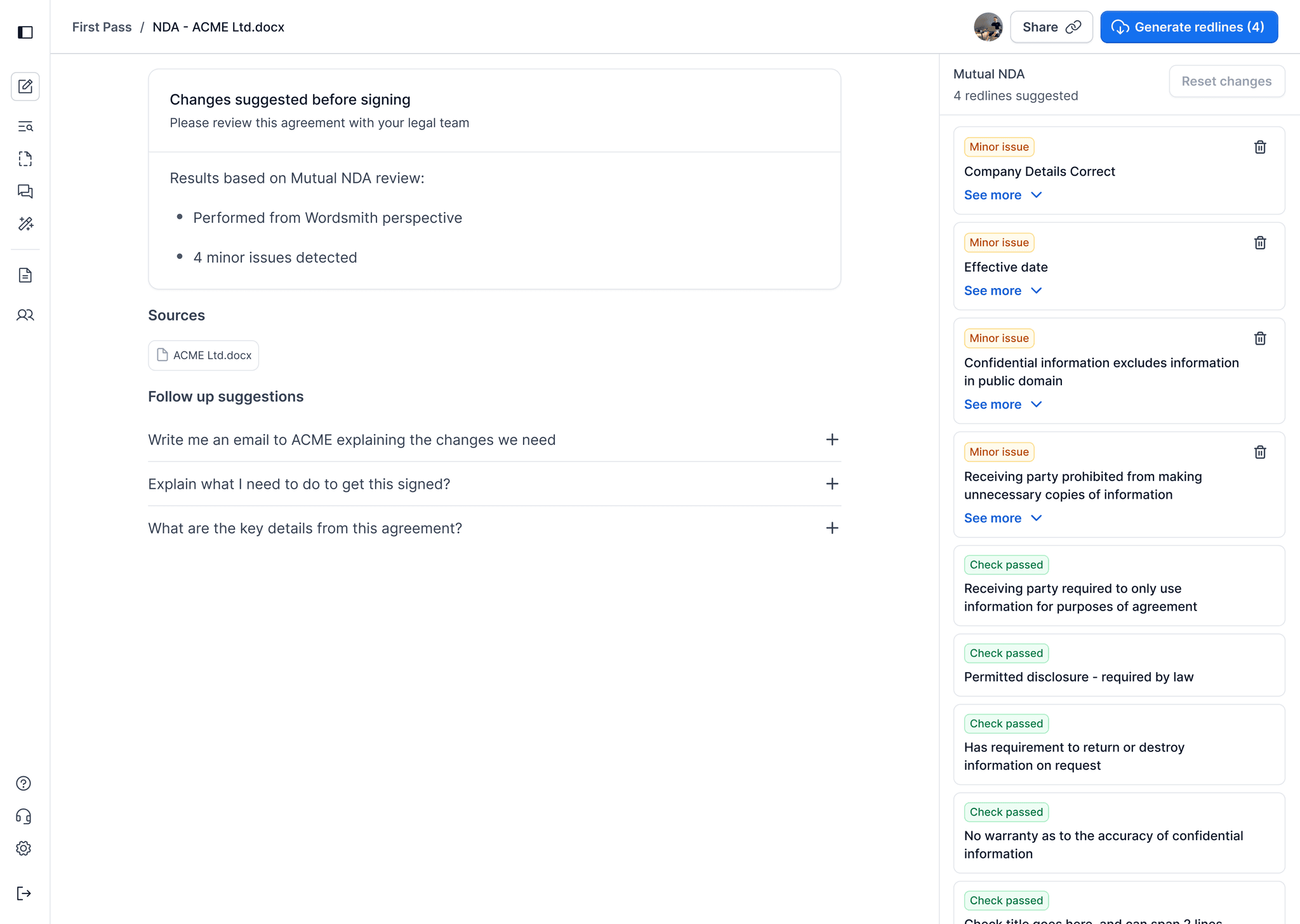Click the log out icon at bottom
This screenshot has width=1300, height=924.
point(23,893)
